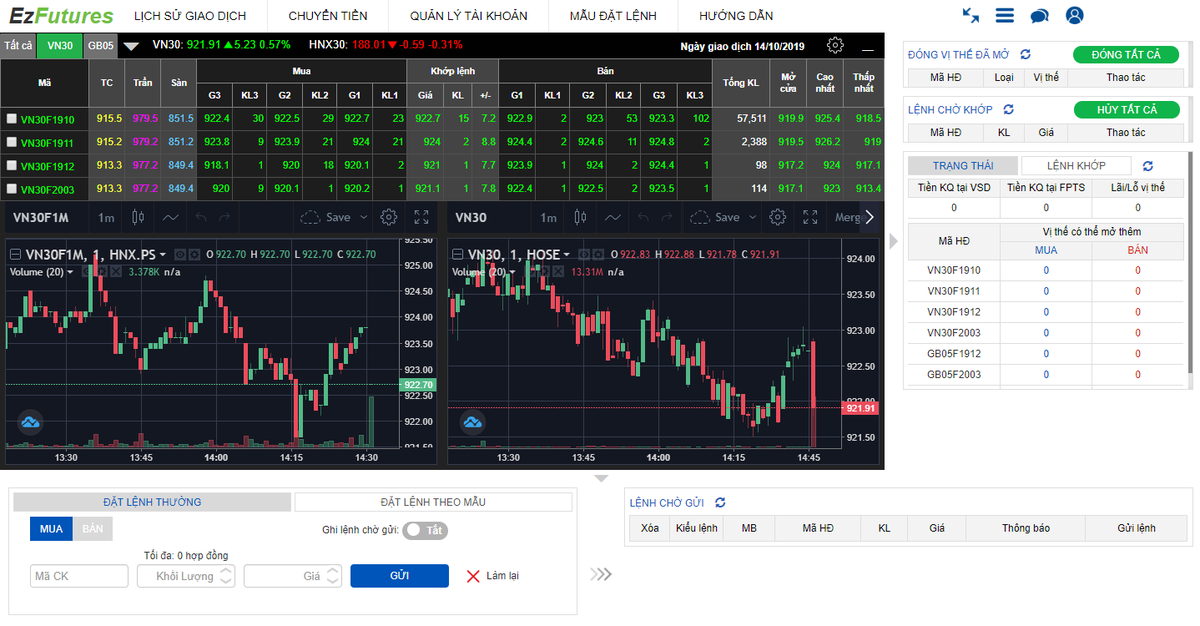
Task: Tick the VN30F2003 row checkbox
Action: pos(11,188)
